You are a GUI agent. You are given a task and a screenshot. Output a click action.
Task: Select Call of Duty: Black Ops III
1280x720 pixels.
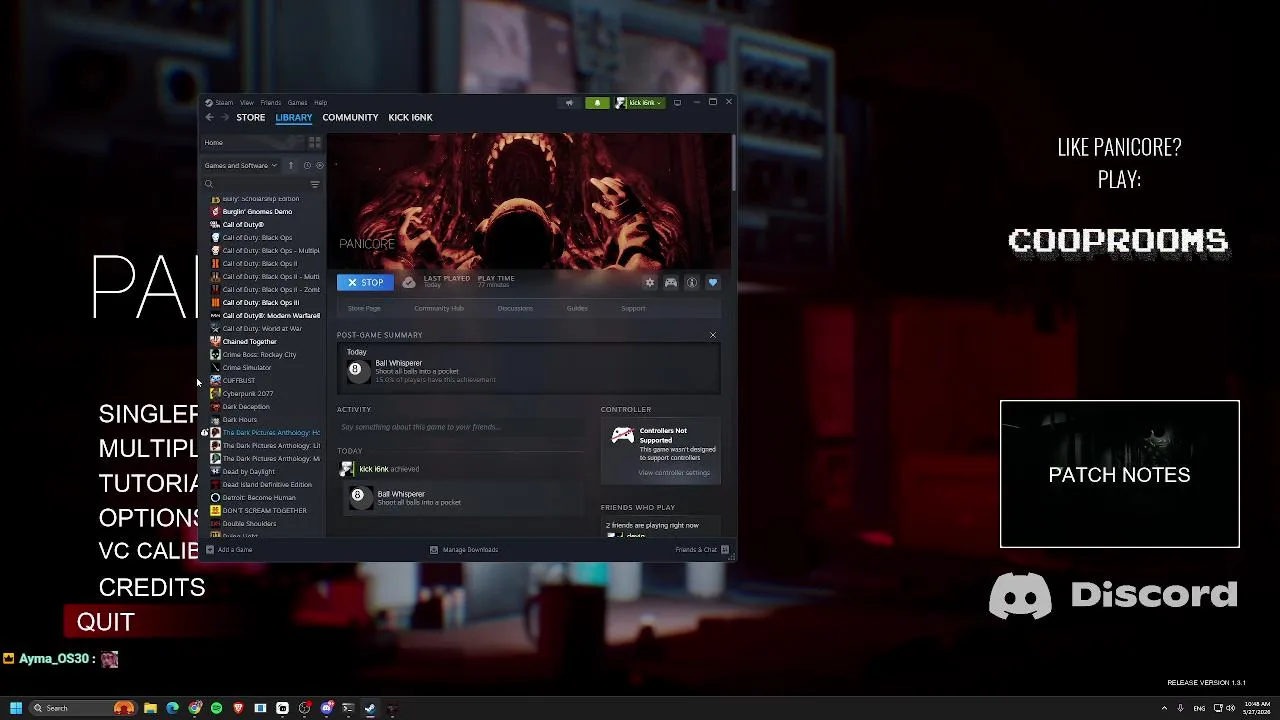click(260, 302)
